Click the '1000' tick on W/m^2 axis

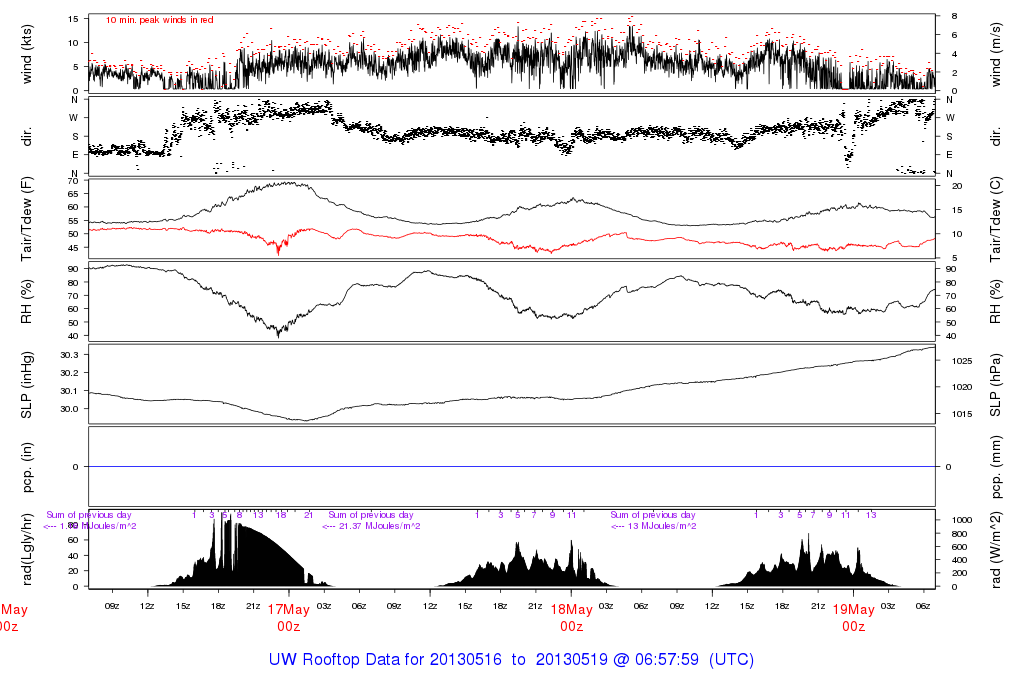point(961,520)
